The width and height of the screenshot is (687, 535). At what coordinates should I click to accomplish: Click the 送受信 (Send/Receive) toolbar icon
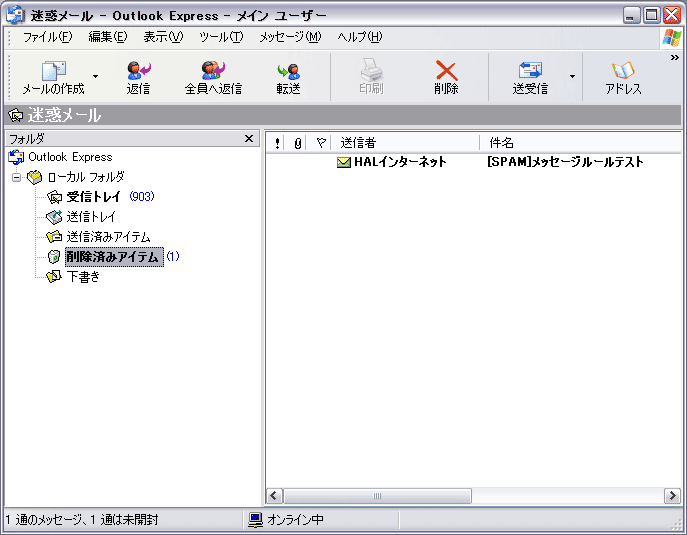(x=530, y=70)
